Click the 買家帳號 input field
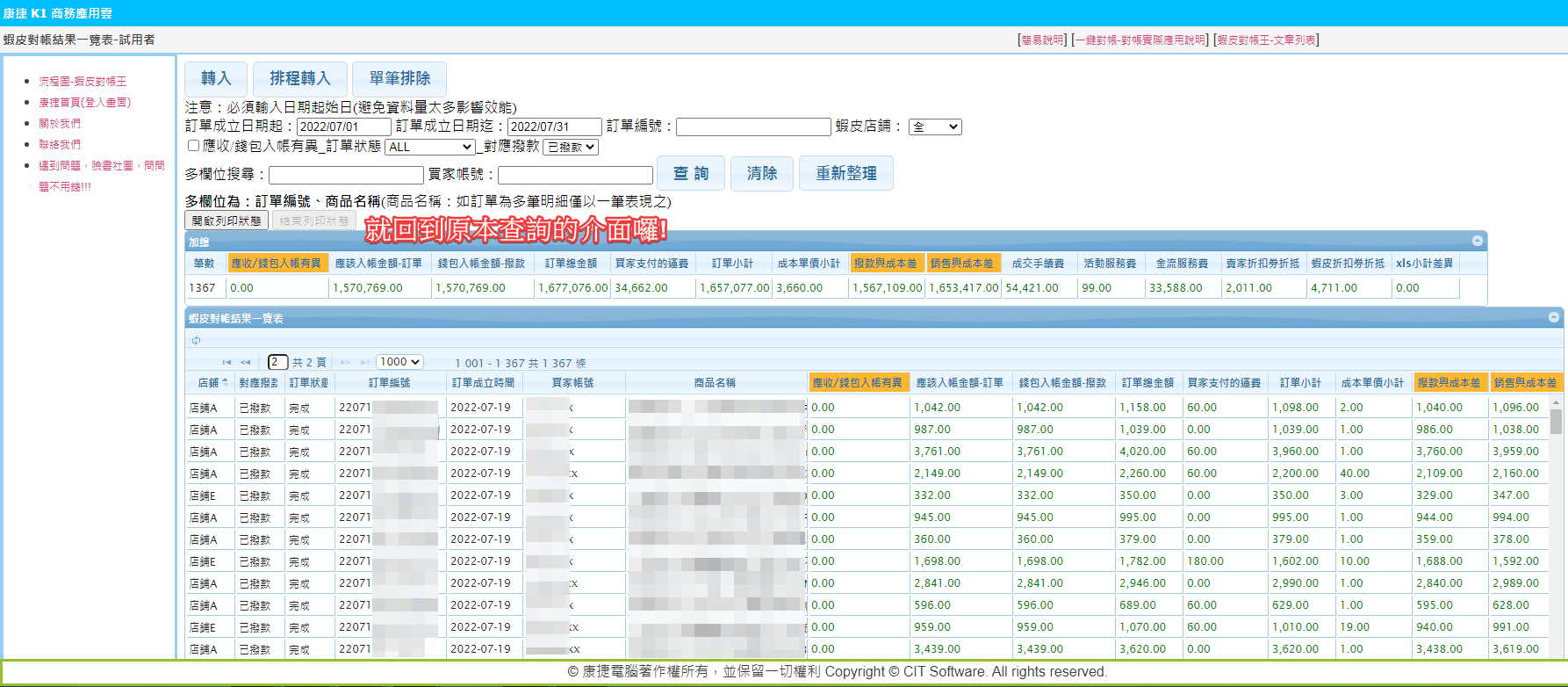1568x687 pixels. (x=575, y=175)
